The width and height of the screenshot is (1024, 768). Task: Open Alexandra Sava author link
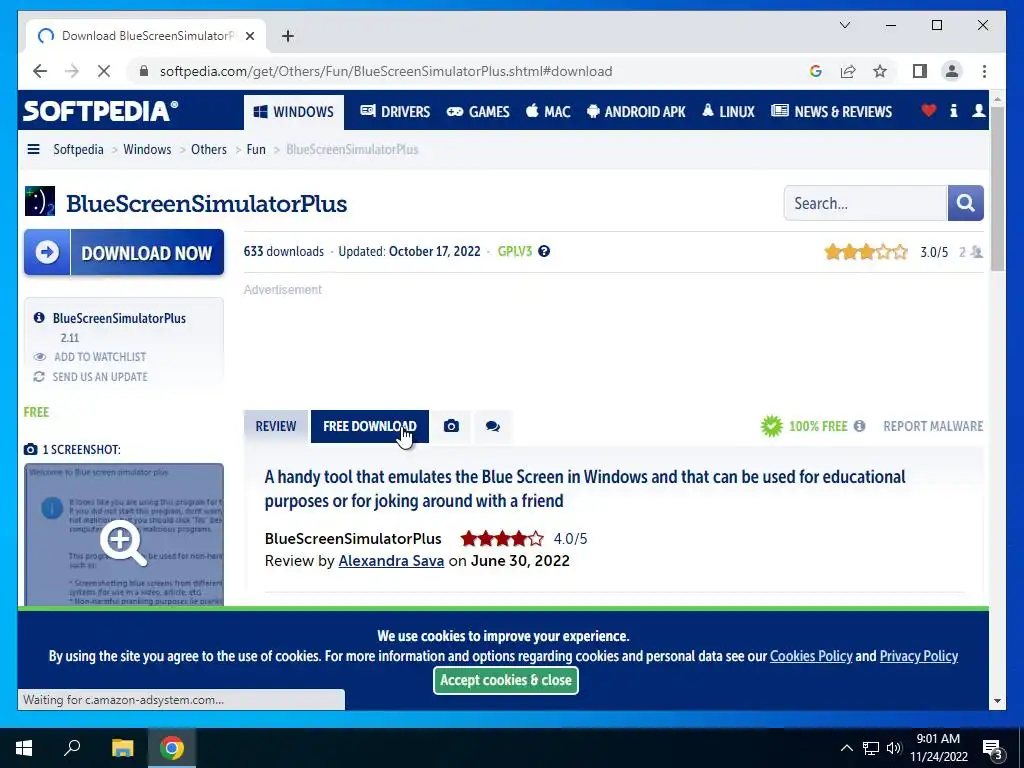391,561
